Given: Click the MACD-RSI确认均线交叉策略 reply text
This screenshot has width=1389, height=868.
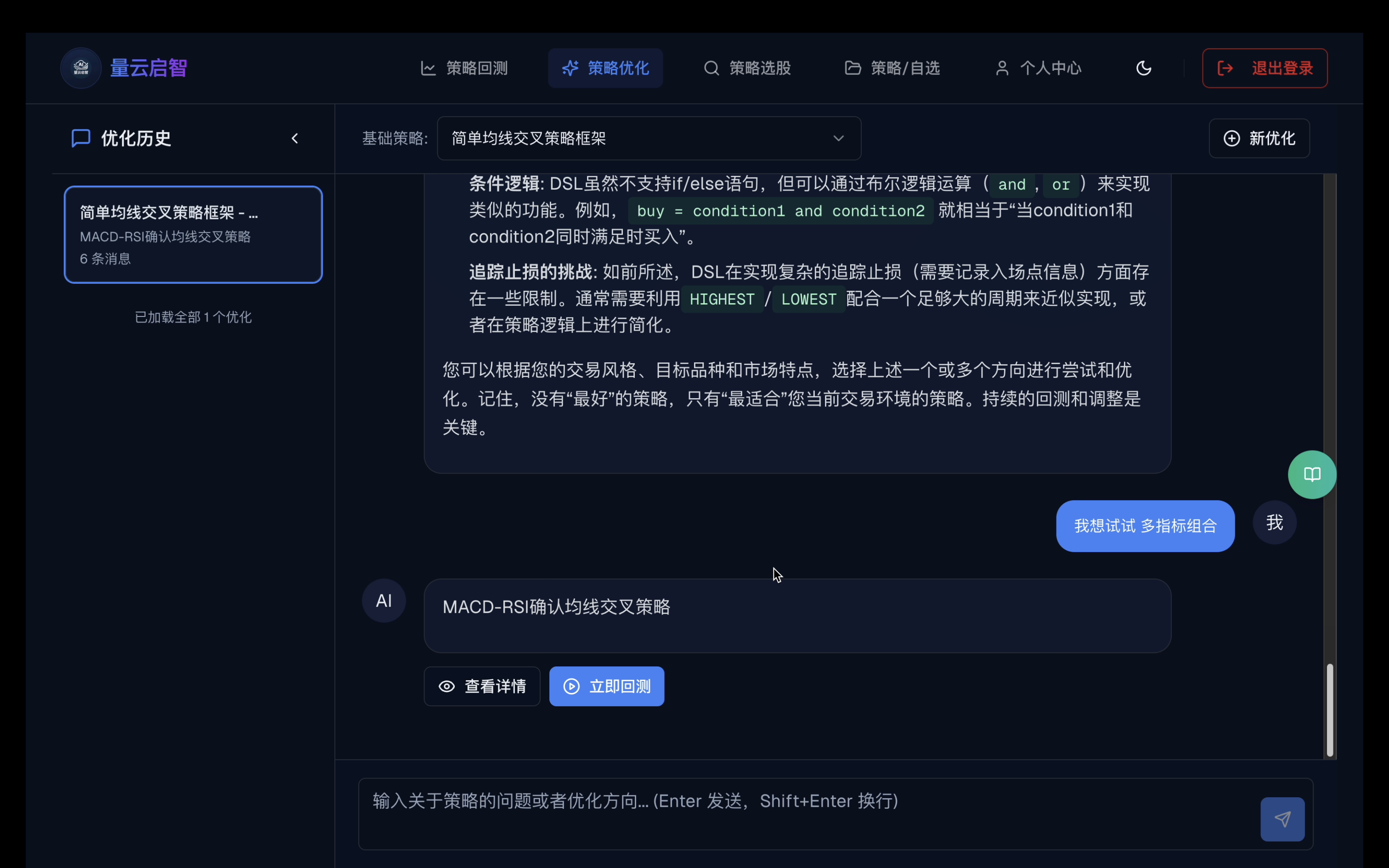Looking at the screenshot, I should [x=556, y=607].
